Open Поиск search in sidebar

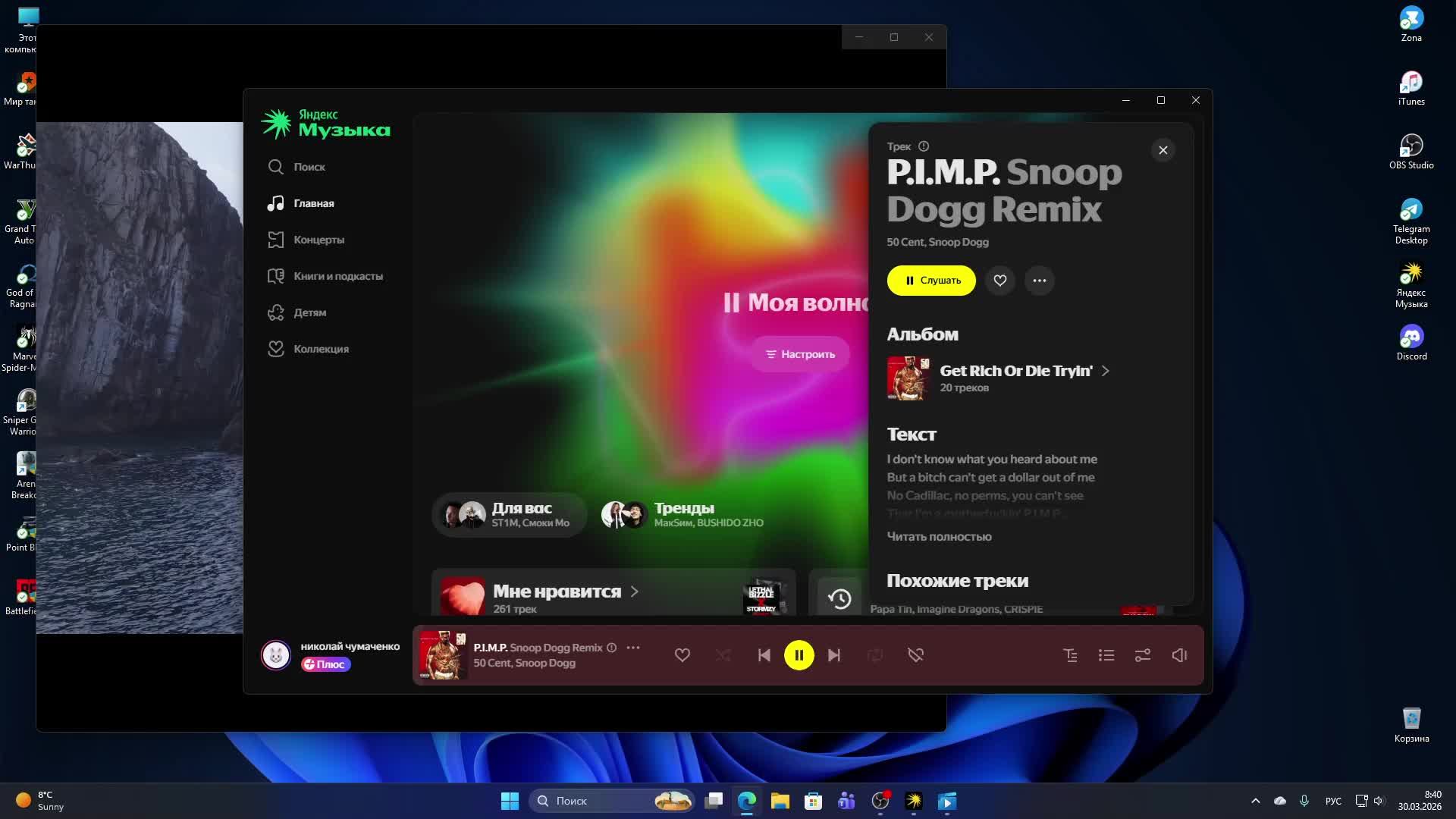click(309, 167)
